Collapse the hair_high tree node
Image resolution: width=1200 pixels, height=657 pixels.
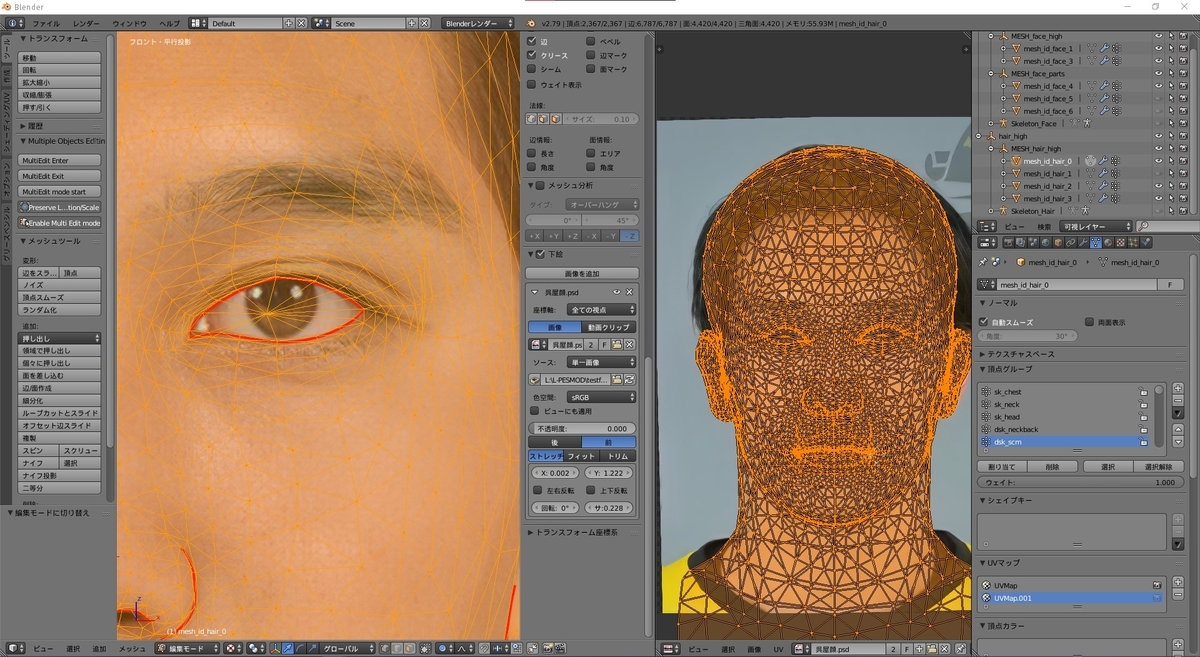tap(978, 136)
